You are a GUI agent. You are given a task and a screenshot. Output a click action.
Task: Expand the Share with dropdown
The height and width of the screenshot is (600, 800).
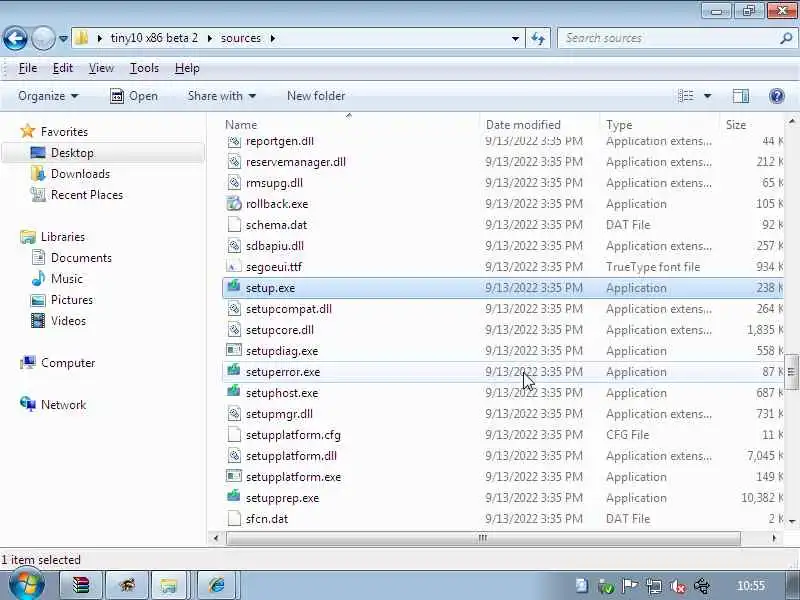click(x=221, y=96)
